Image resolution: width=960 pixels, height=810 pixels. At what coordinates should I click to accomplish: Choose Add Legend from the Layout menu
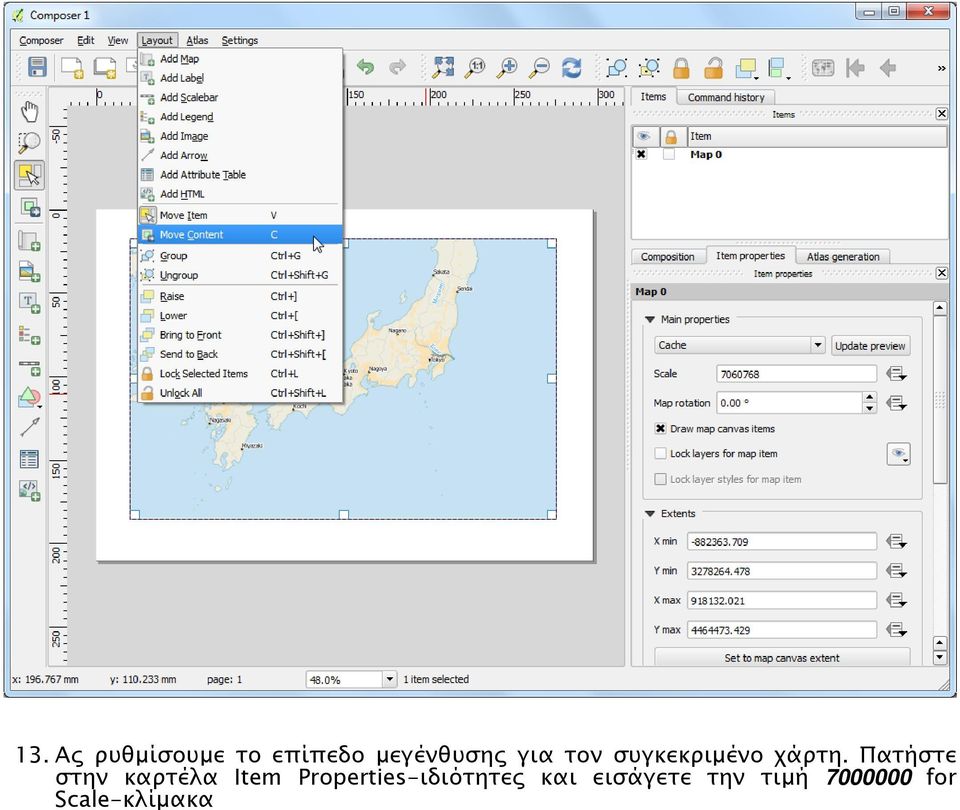tap(240, 116)
